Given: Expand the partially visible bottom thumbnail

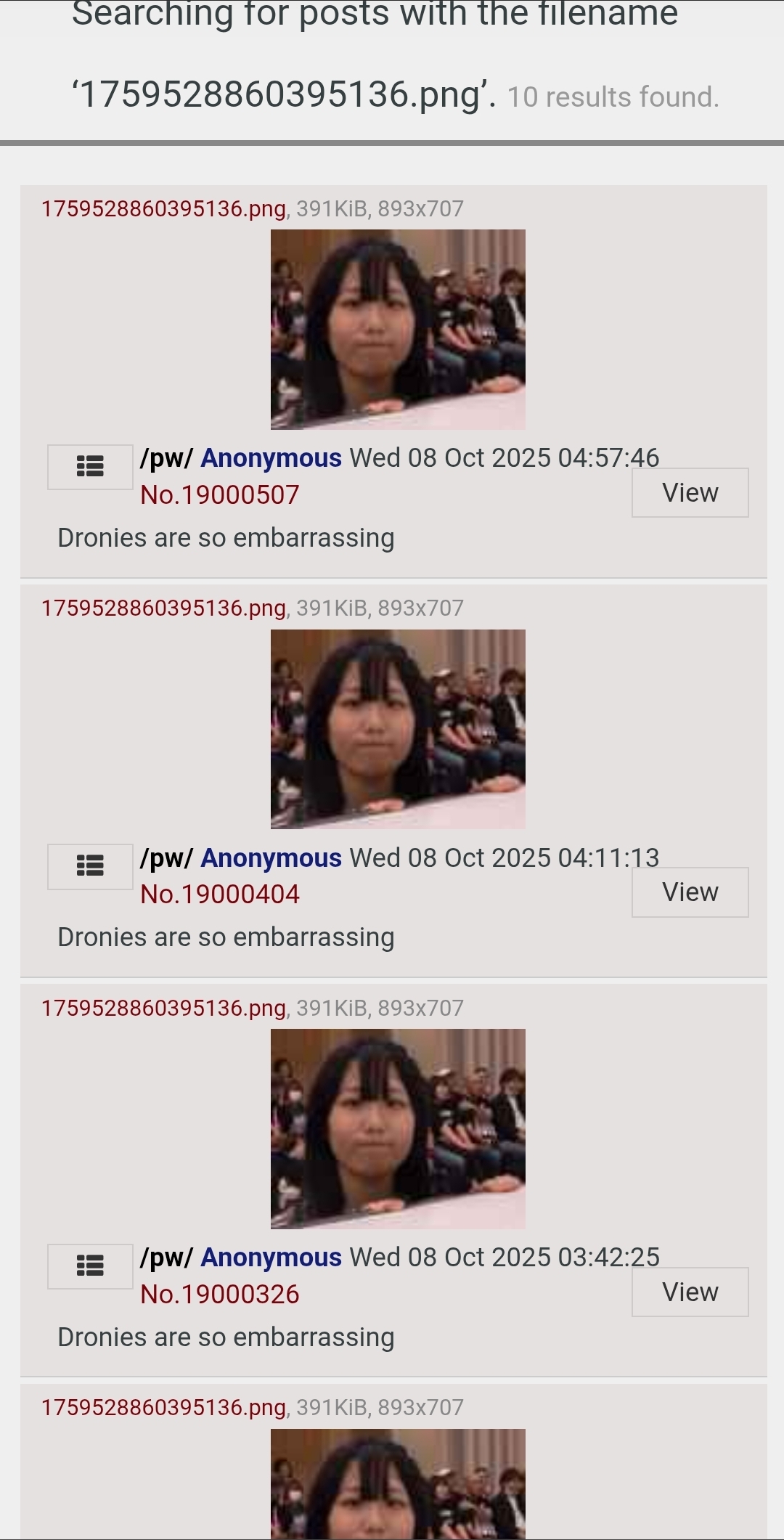Looking at the screenshot, I should pos(398,1483).
